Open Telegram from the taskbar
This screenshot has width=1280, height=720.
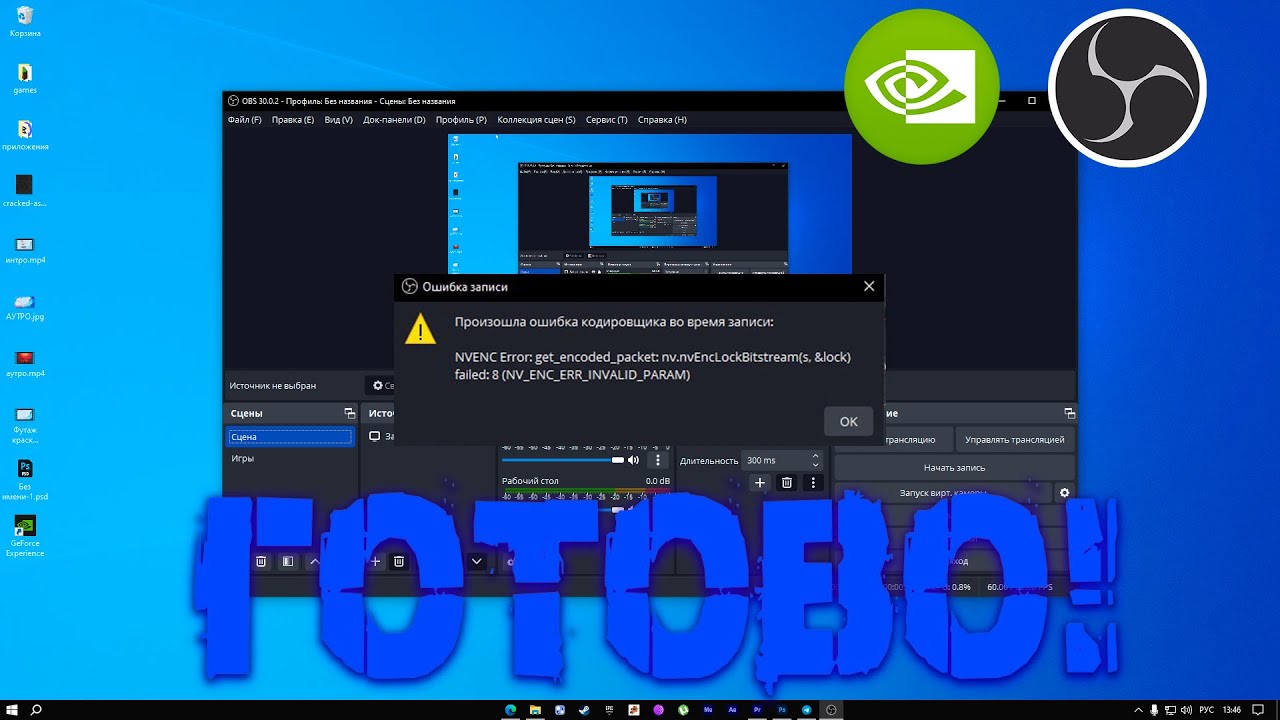pyautogui.click(x=807, y=710)
